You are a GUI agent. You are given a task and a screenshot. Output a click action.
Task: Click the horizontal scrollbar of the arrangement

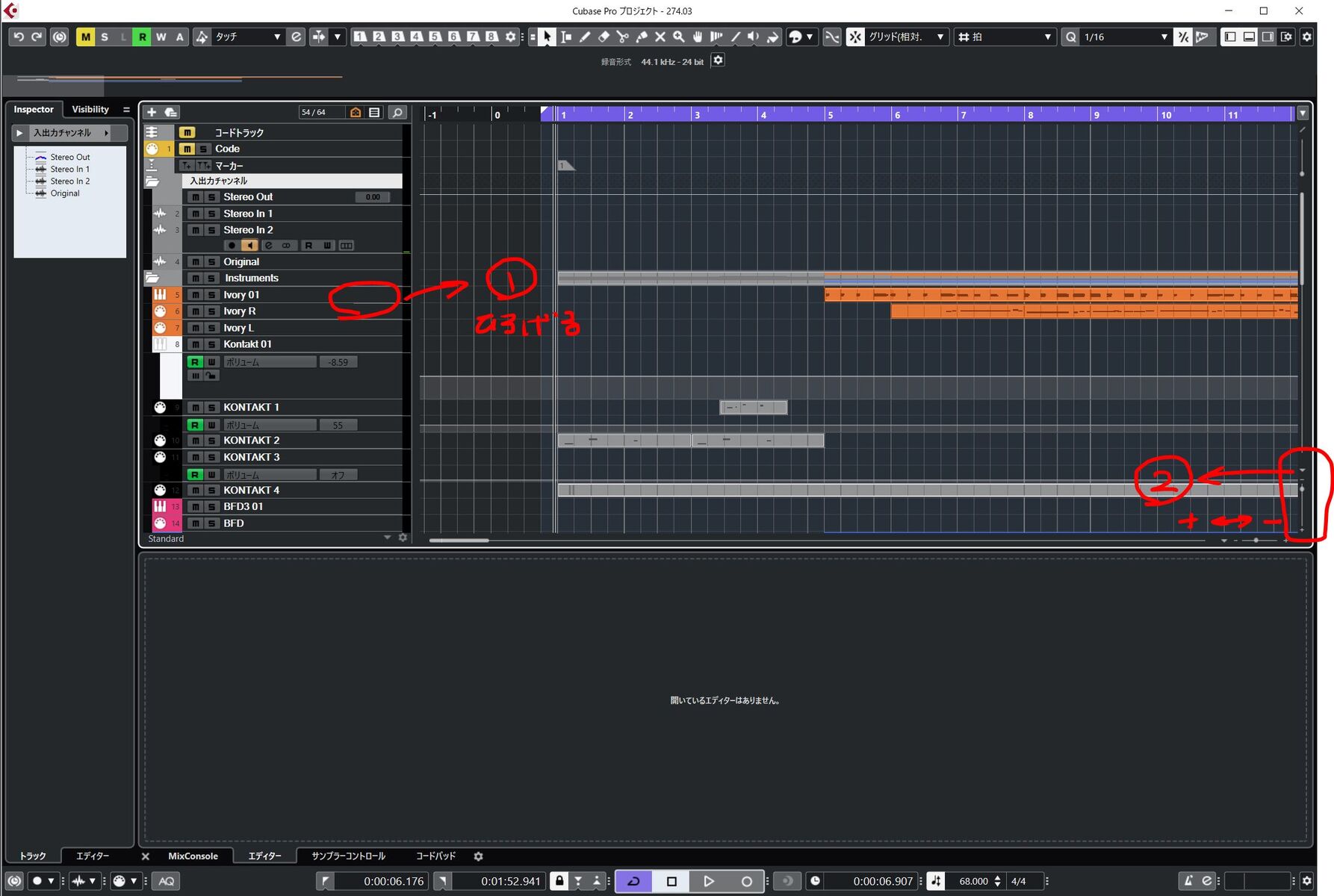tap(459, 540)
